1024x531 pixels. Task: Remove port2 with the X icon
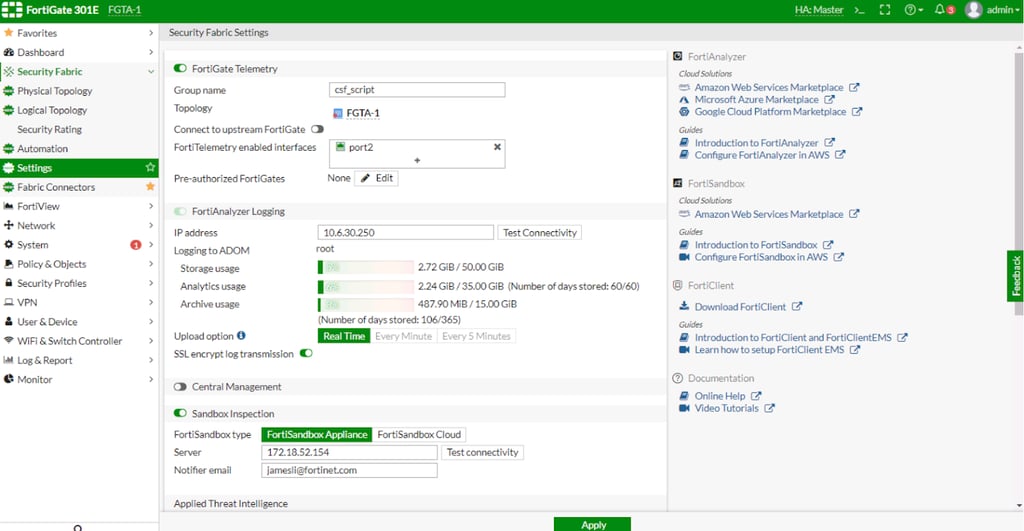pos(497,147)
